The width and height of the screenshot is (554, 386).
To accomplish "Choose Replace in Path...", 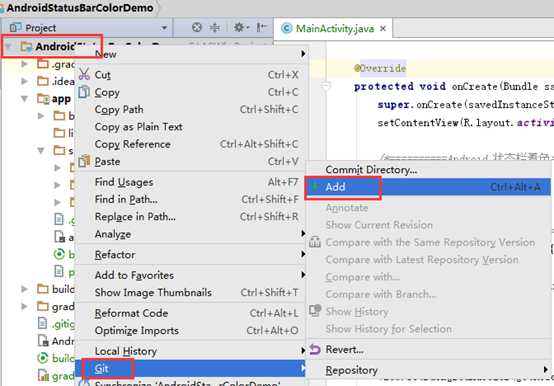I will tap(191, 216).
